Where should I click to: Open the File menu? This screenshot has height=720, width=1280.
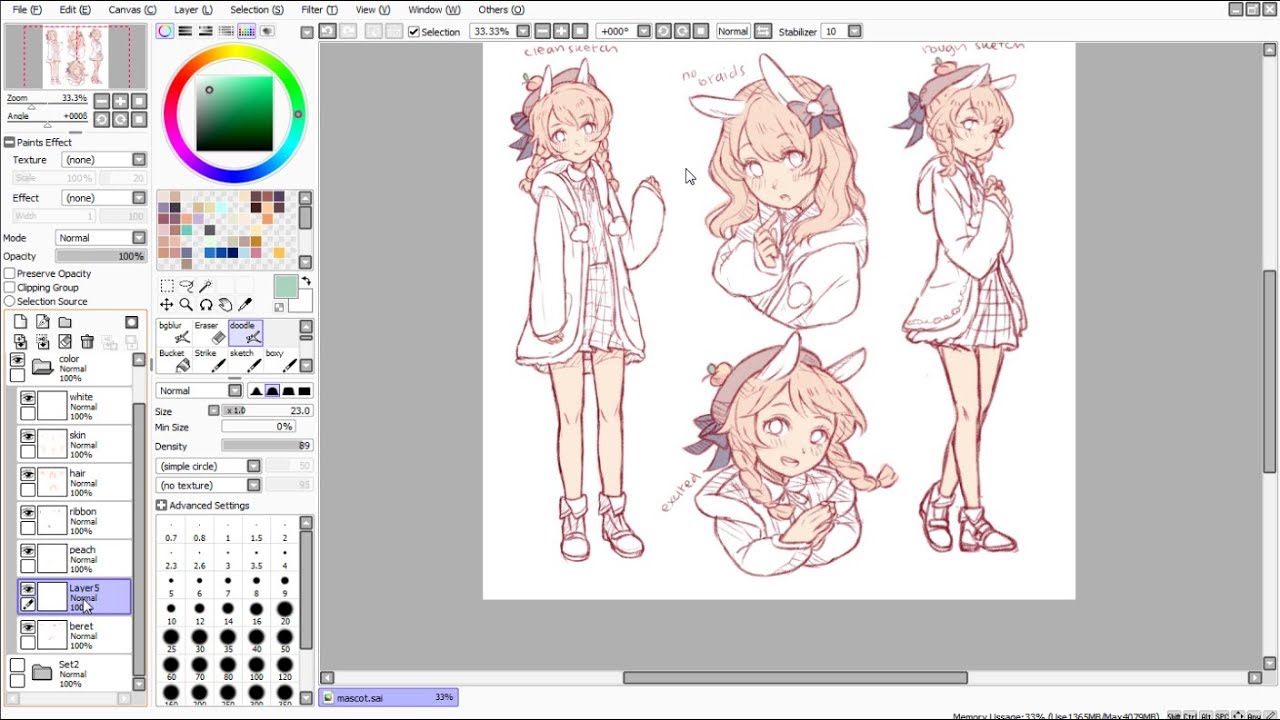coord(27,10)
